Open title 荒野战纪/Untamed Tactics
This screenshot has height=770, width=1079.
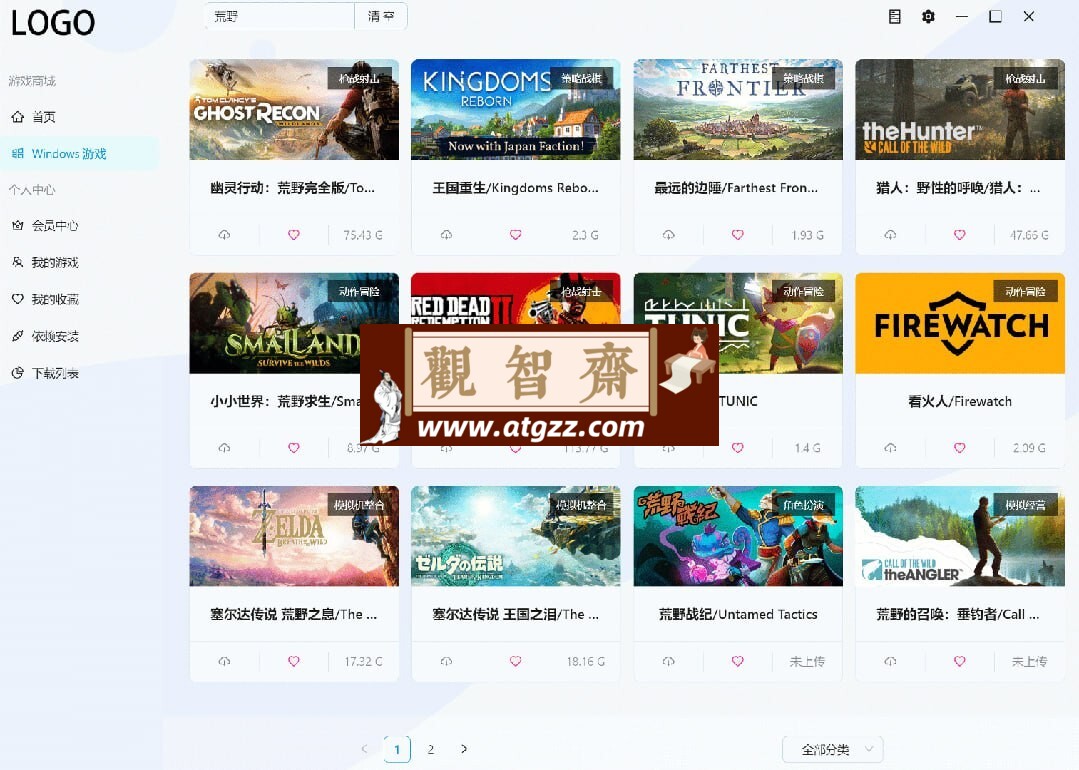point(738,614)
